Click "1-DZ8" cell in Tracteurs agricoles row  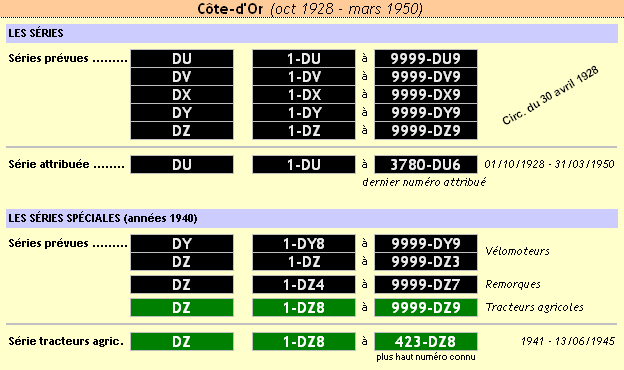tap(304, 308)
